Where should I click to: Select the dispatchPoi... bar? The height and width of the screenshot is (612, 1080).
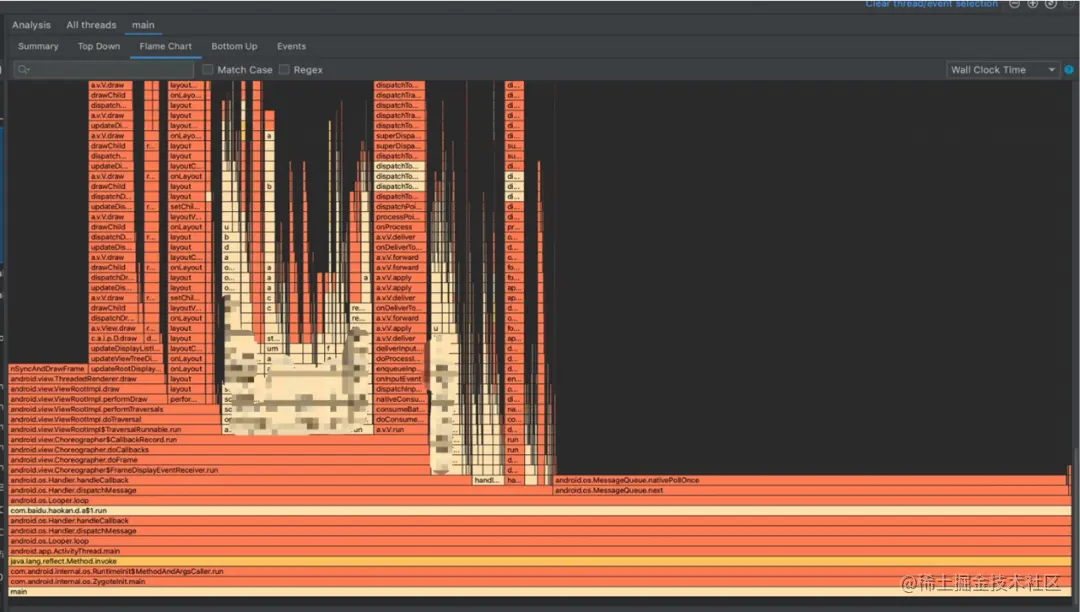tap(399, 207)
